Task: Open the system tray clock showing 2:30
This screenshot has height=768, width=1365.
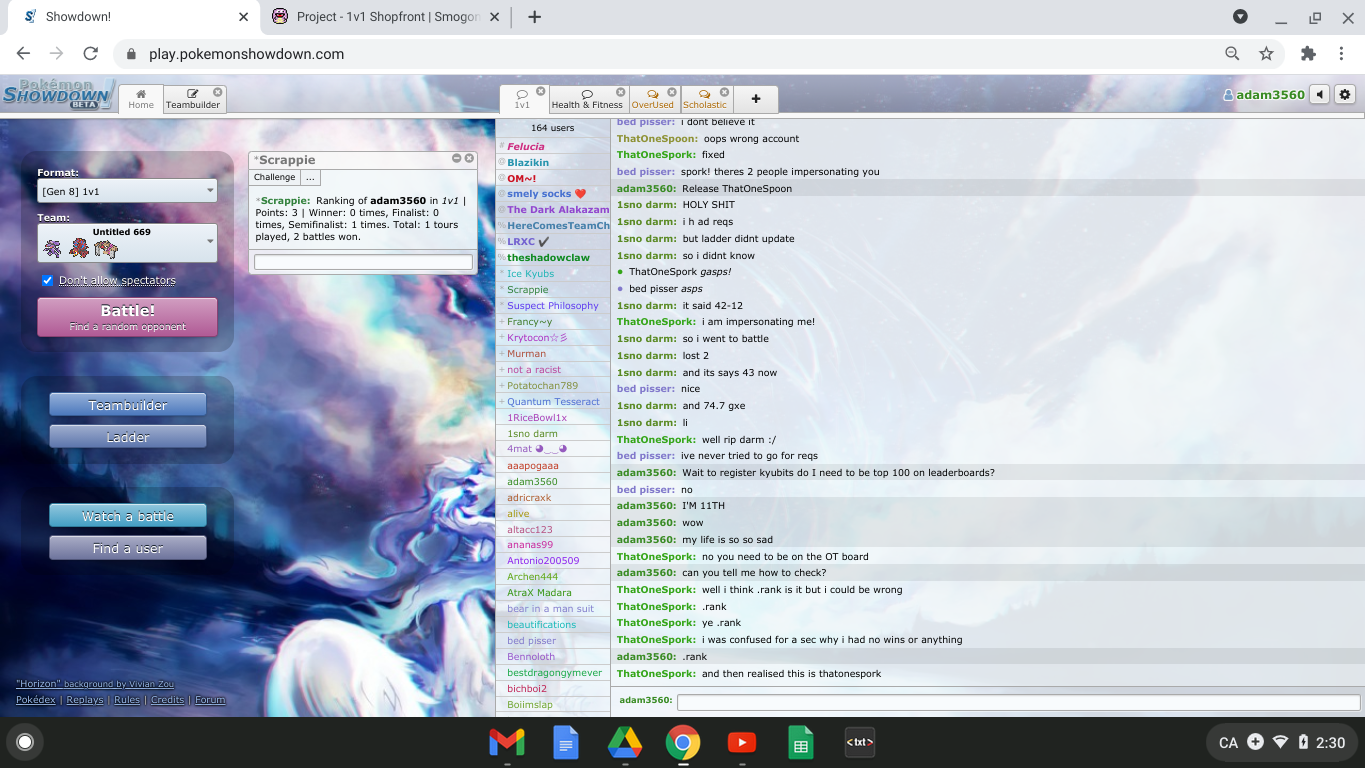Action: tap(1330, 743)
